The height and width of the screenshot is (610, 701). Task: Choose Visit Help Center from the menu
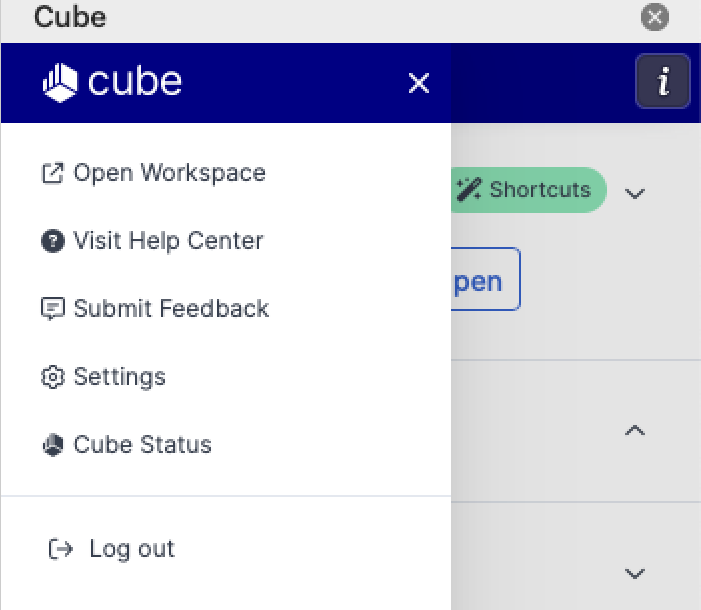[168, 241]
